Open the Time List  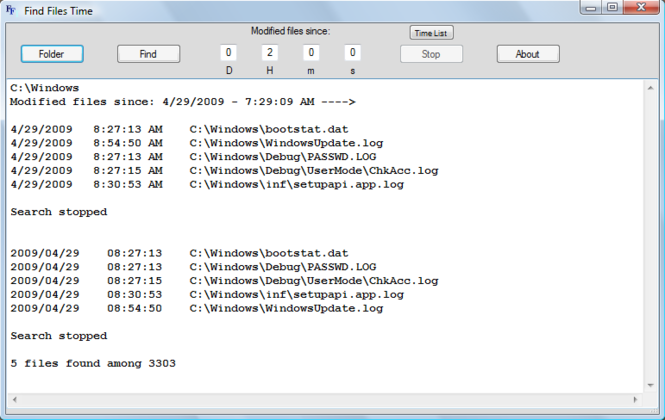(431, 33)
